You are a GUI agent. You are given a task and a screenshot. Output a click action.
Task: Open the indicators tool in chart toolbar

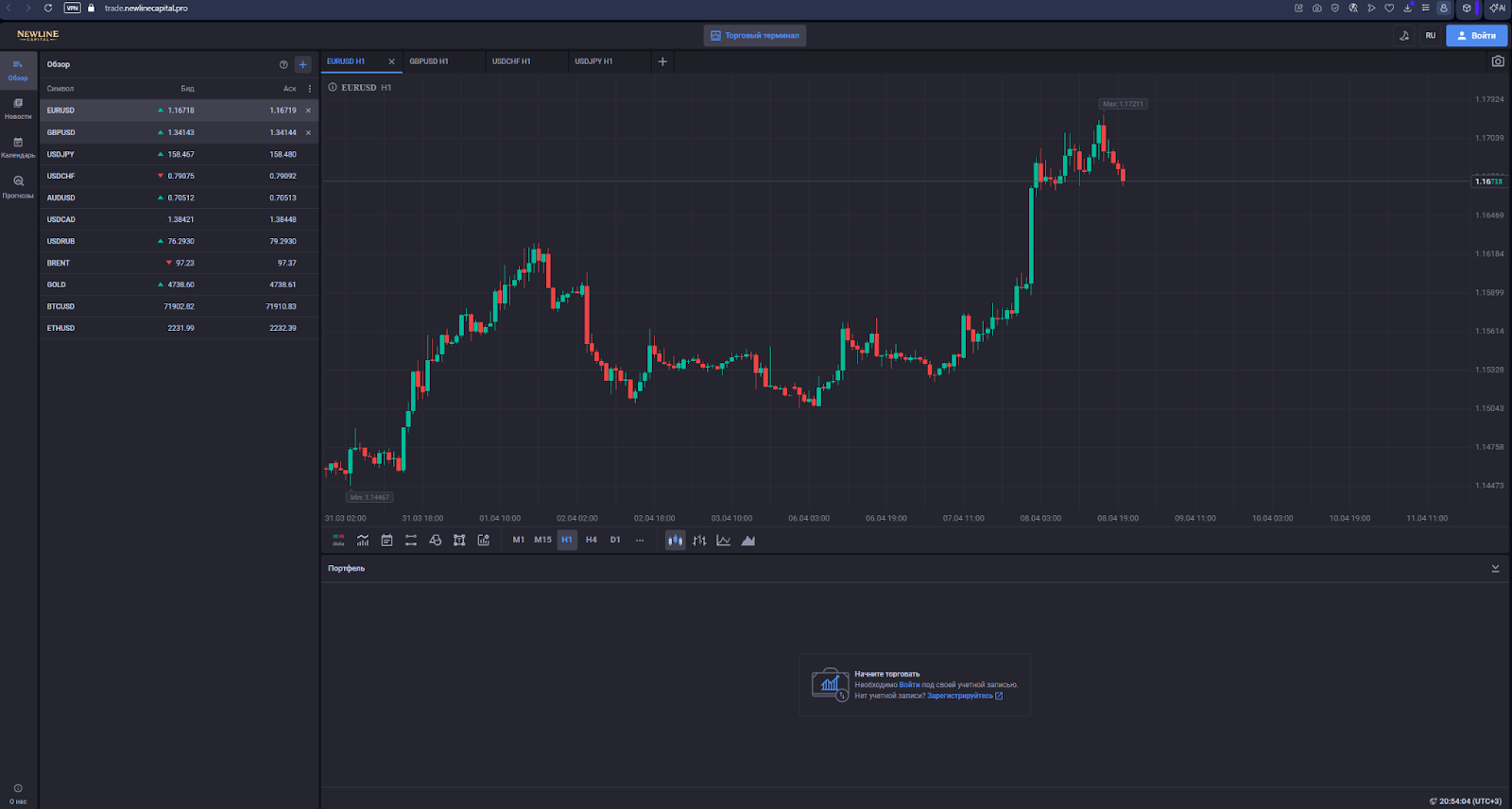pos(363,541)
